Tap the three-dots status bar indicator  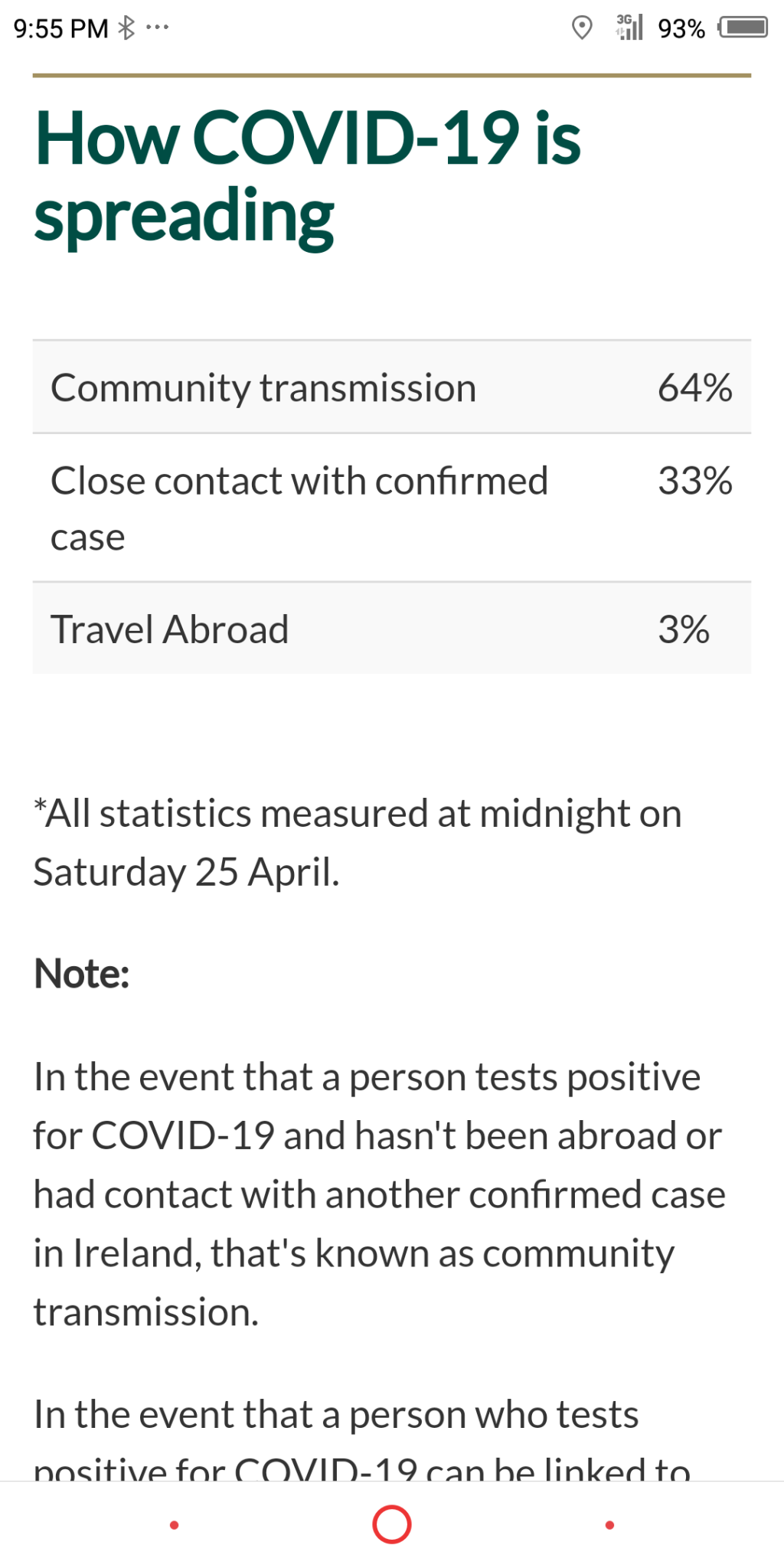(157, 28)
